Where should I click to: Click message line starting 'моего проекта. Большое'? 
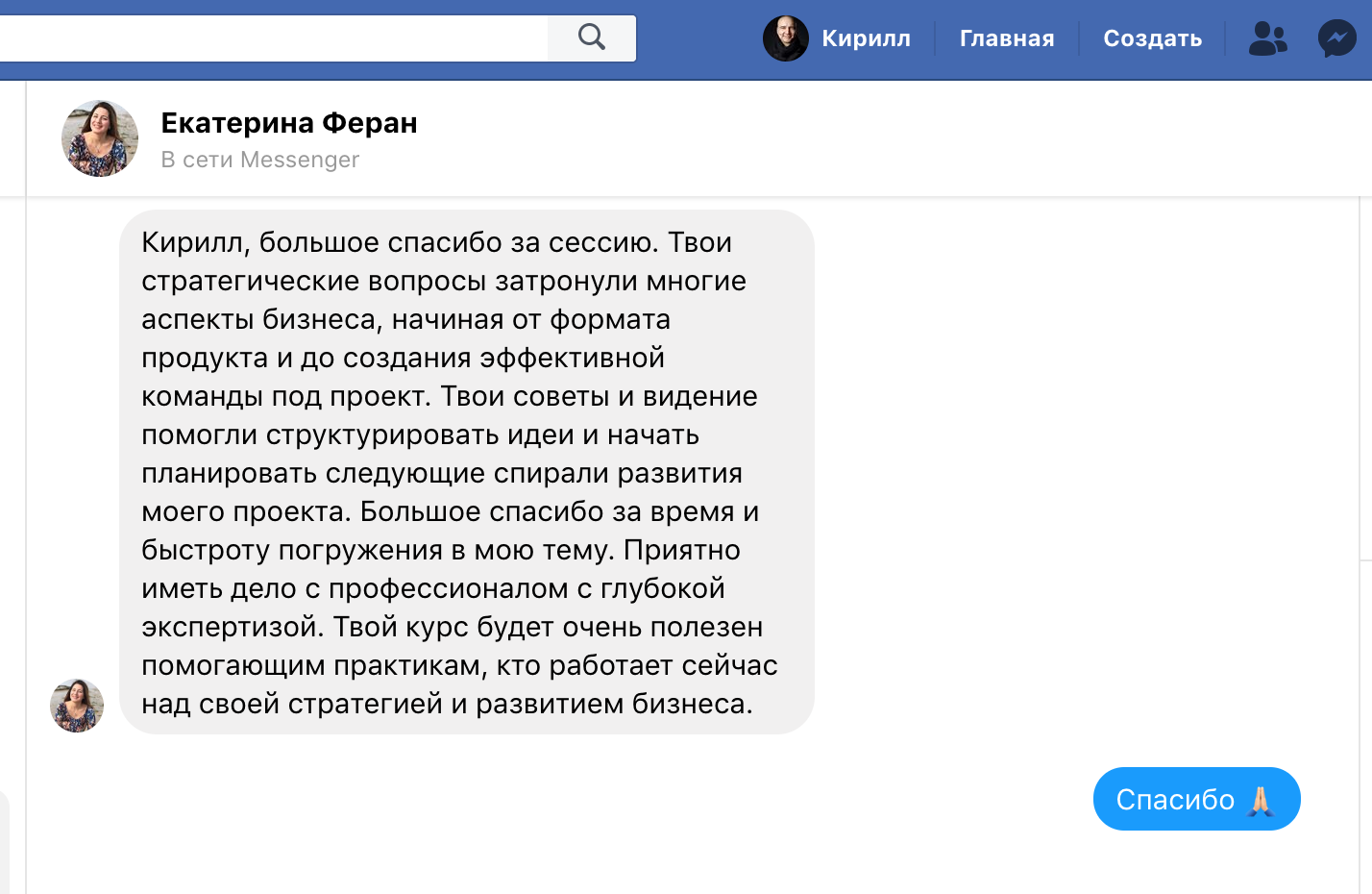coord(450,511)
